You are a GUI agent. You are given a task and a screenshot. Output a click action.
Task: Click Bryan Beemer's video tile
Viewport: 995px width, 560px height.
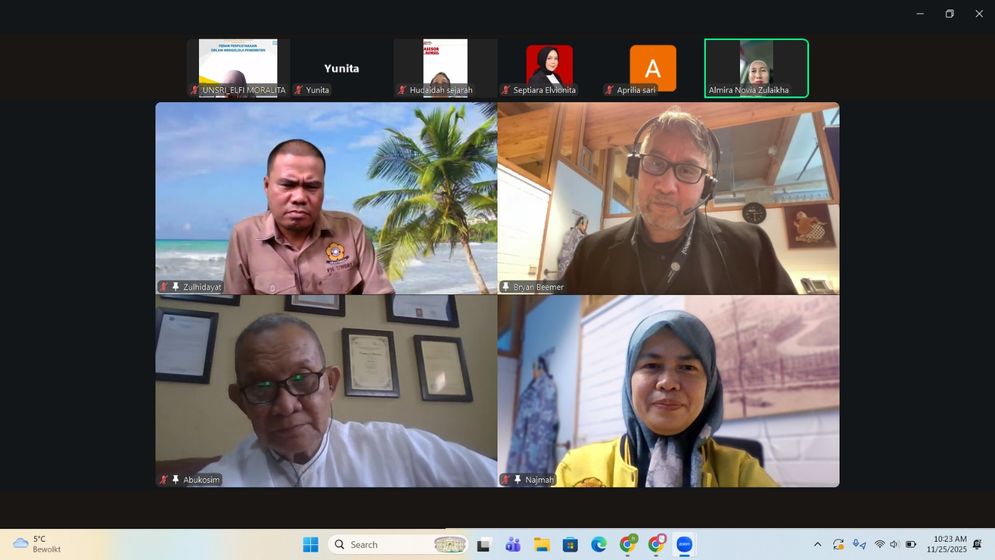(668, 198)
